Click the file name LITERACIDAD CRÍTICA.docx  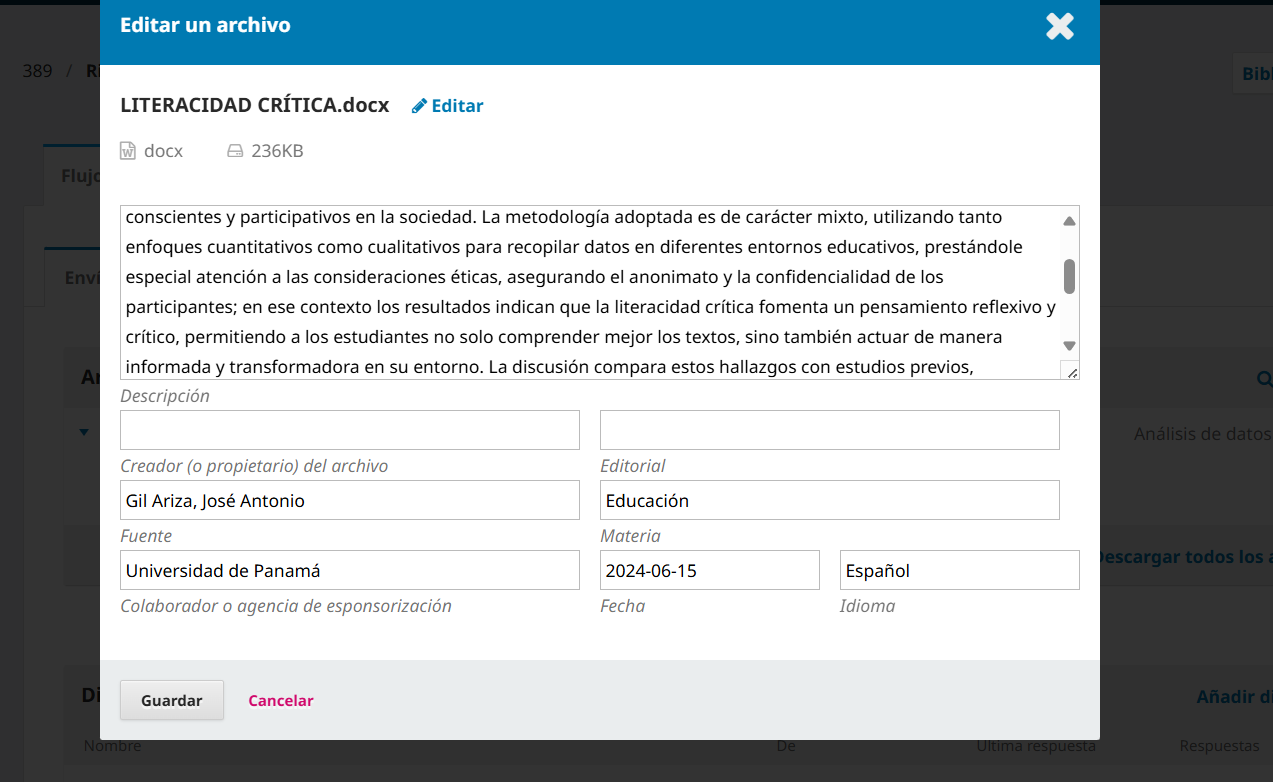tap(255, 105)
